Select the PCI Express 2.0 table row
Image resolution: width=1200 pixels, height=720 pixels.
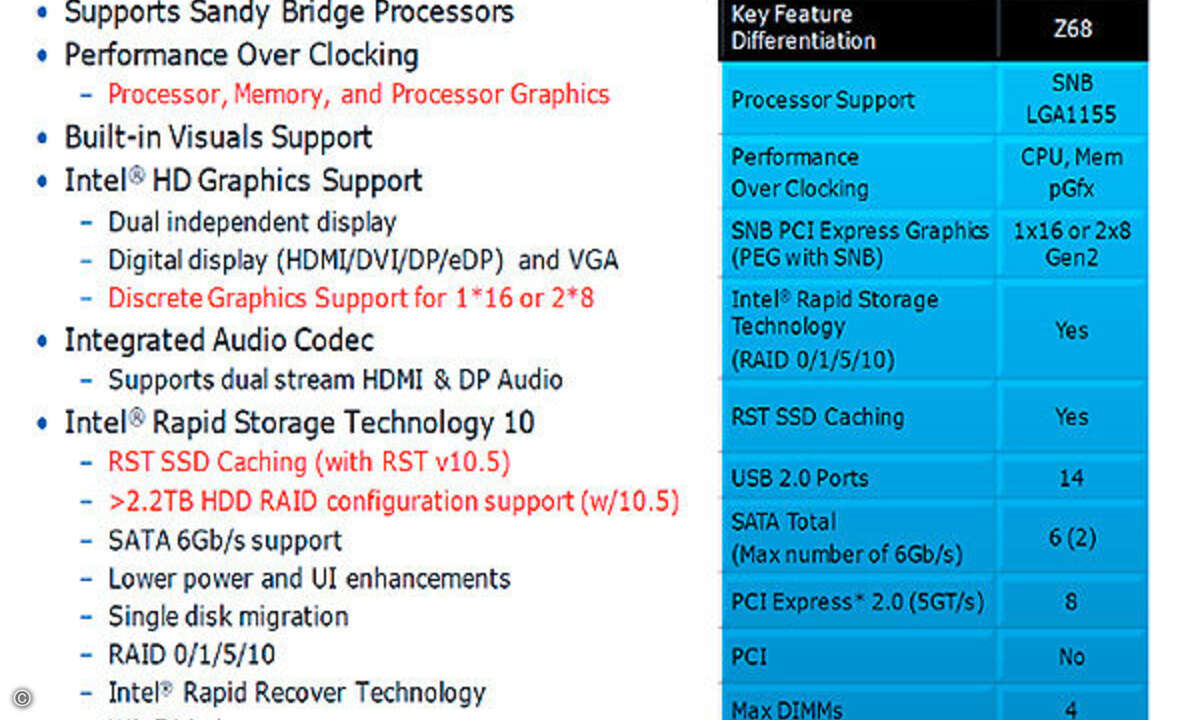click(933, 601)
